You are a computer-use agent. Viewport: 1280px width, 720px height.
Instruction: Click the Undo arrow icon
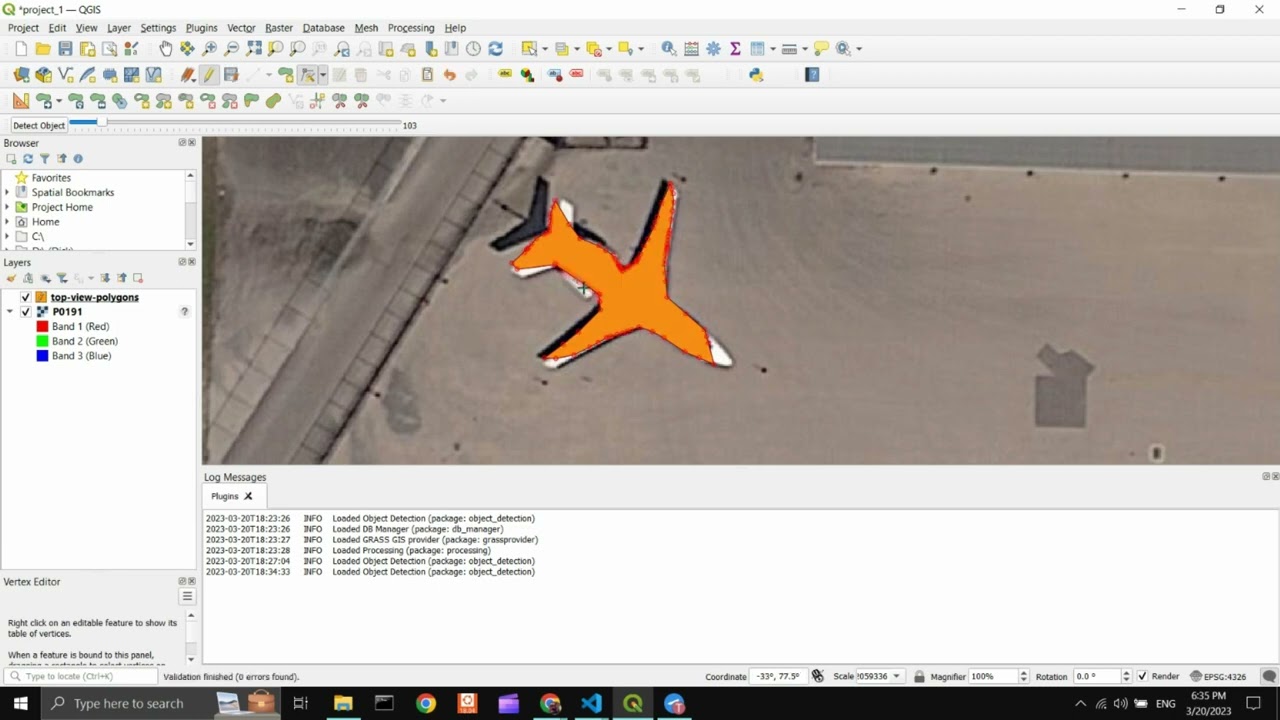(x=449, y=75)
